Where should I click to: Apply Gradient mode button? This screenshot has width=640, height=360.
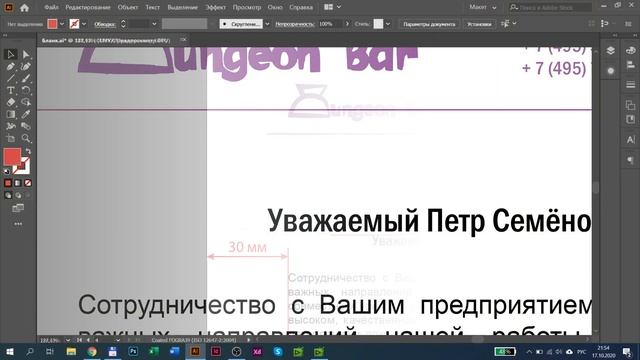click(18, 183)
